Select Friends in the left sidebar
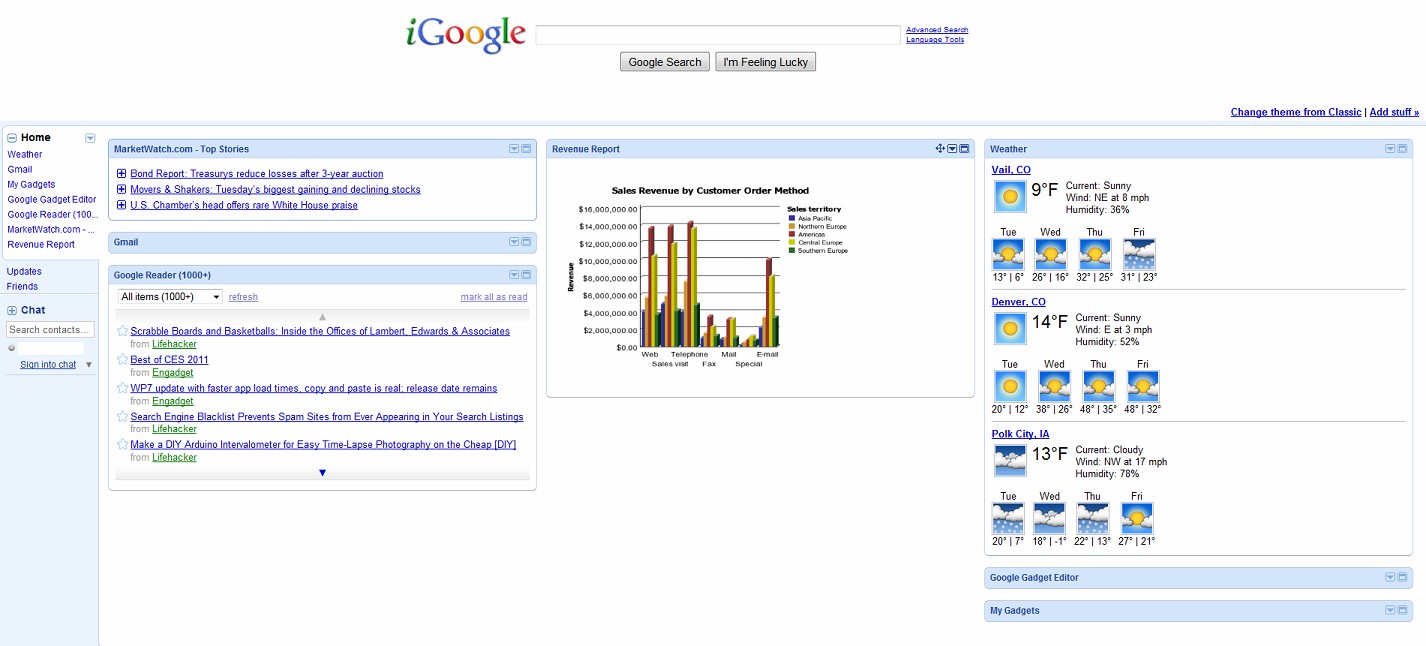Image resolution: width=1426 pixels, height=646 pixels. pos(22,287)
